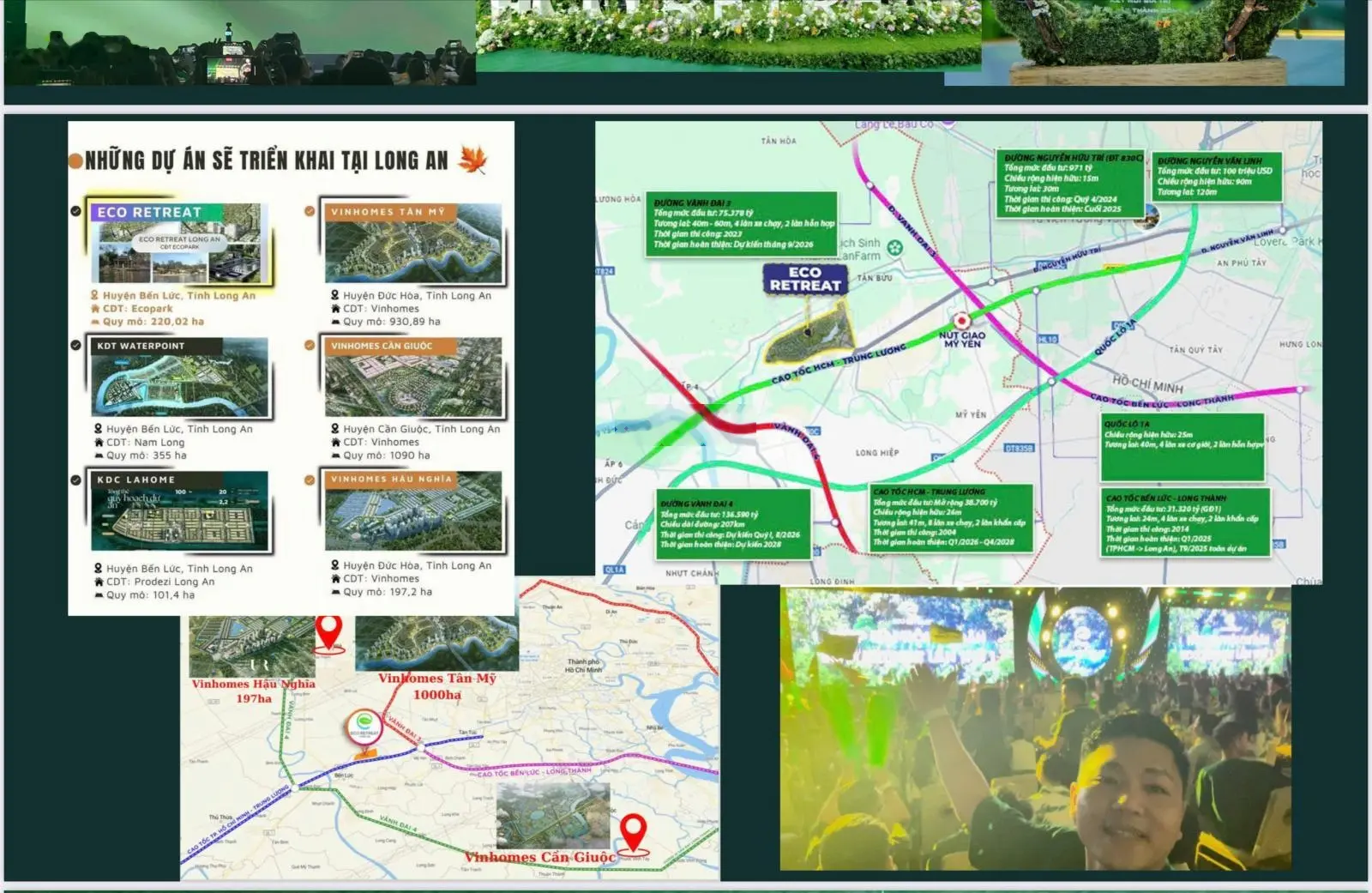Click the HL10 road shield

click(1048, 340)
